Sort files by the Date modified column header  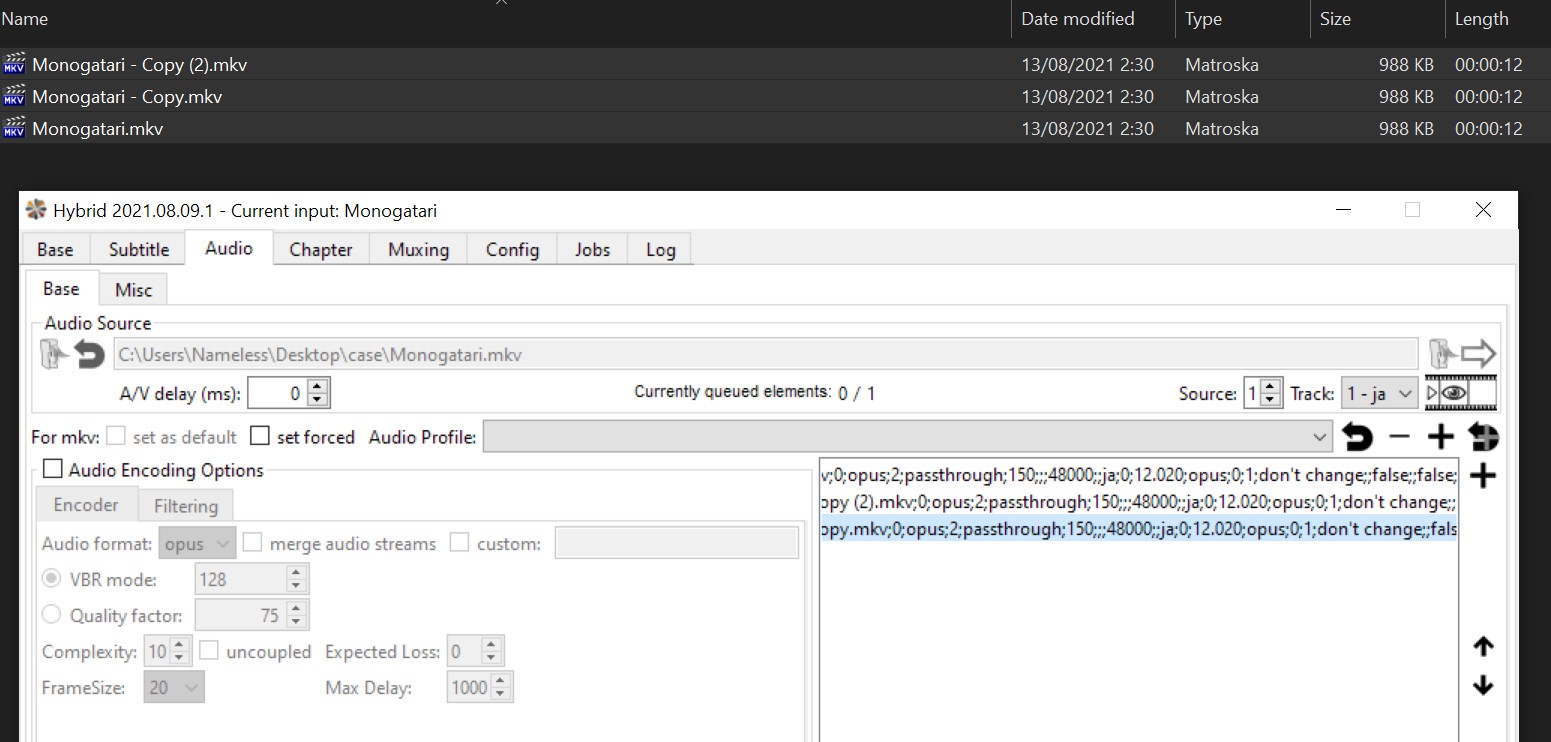click(1077, 19)
